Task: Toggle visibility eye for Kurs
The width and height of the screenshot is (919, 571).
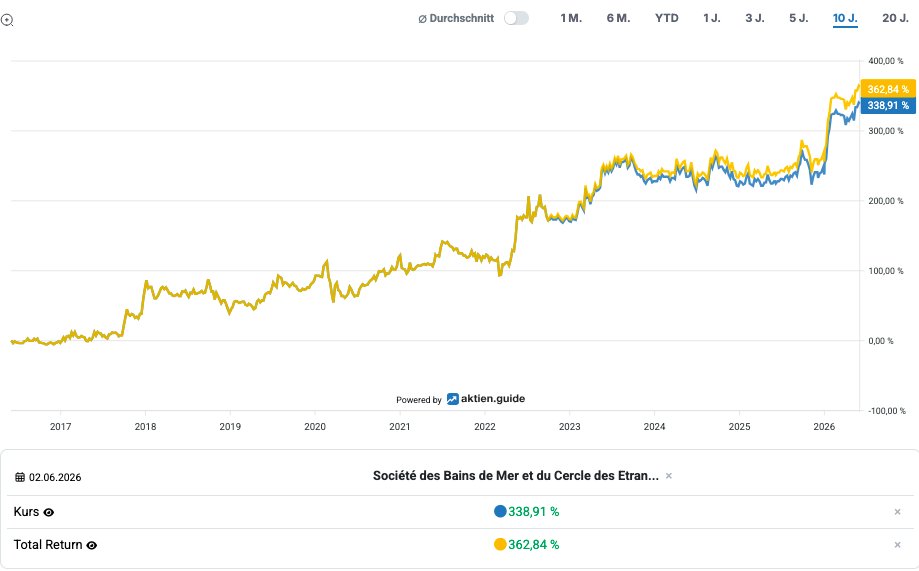Action: [49, 512]
